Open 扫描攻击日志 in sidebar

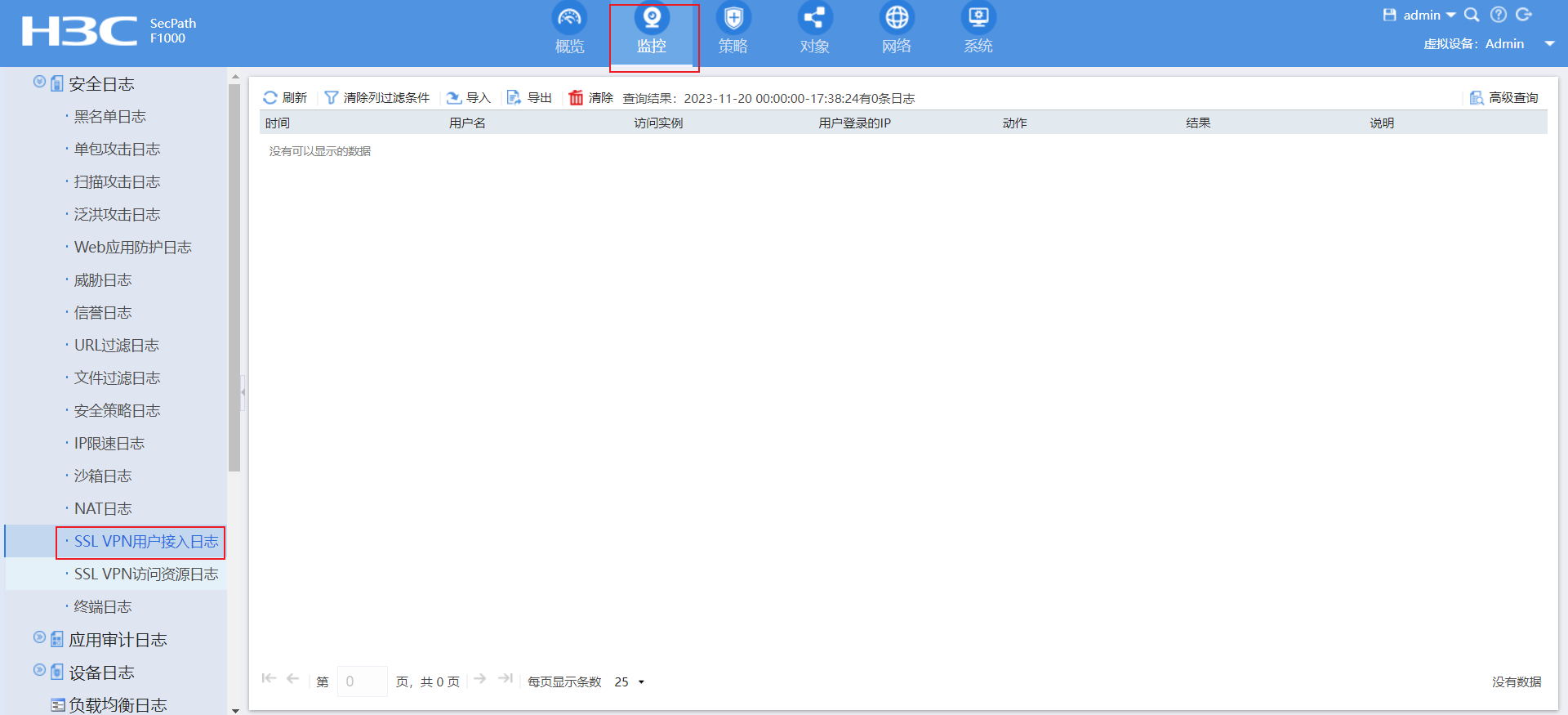[x=117, y=182]
